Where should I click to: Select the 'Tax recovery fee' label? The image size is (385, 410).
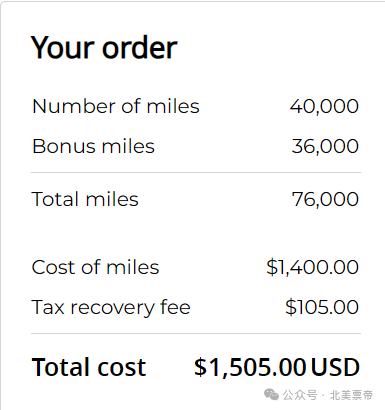[111, 307]
